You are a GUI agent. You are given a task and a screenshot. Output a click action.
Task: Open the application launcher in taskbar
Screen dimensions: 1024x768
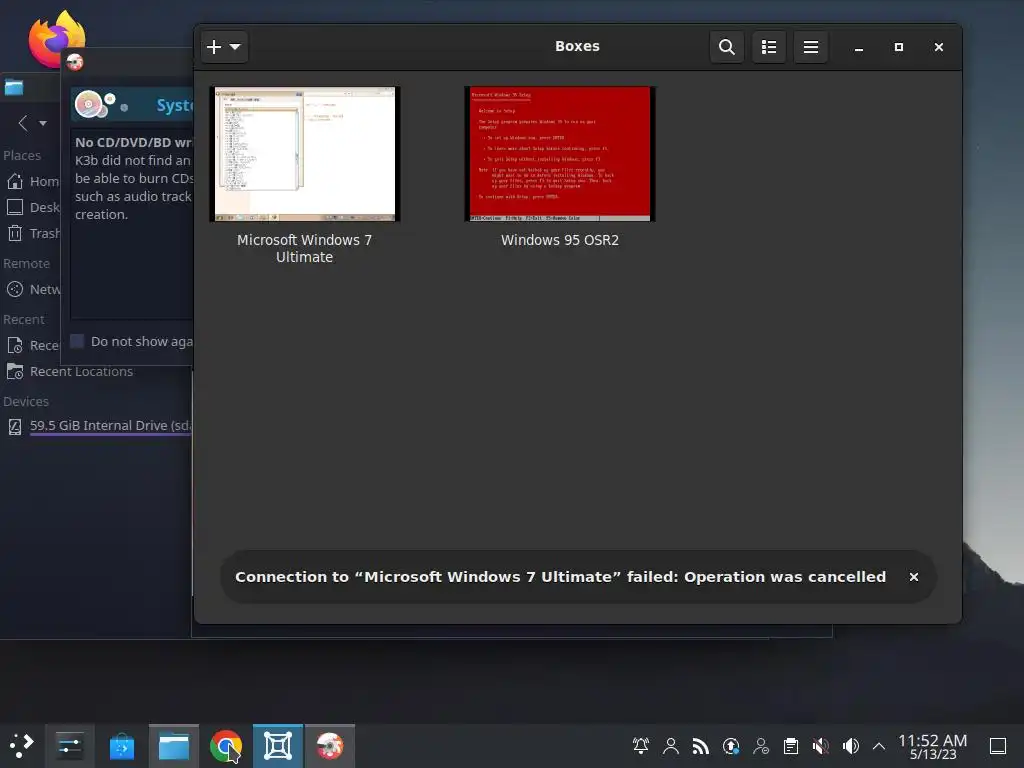[21, 746]
